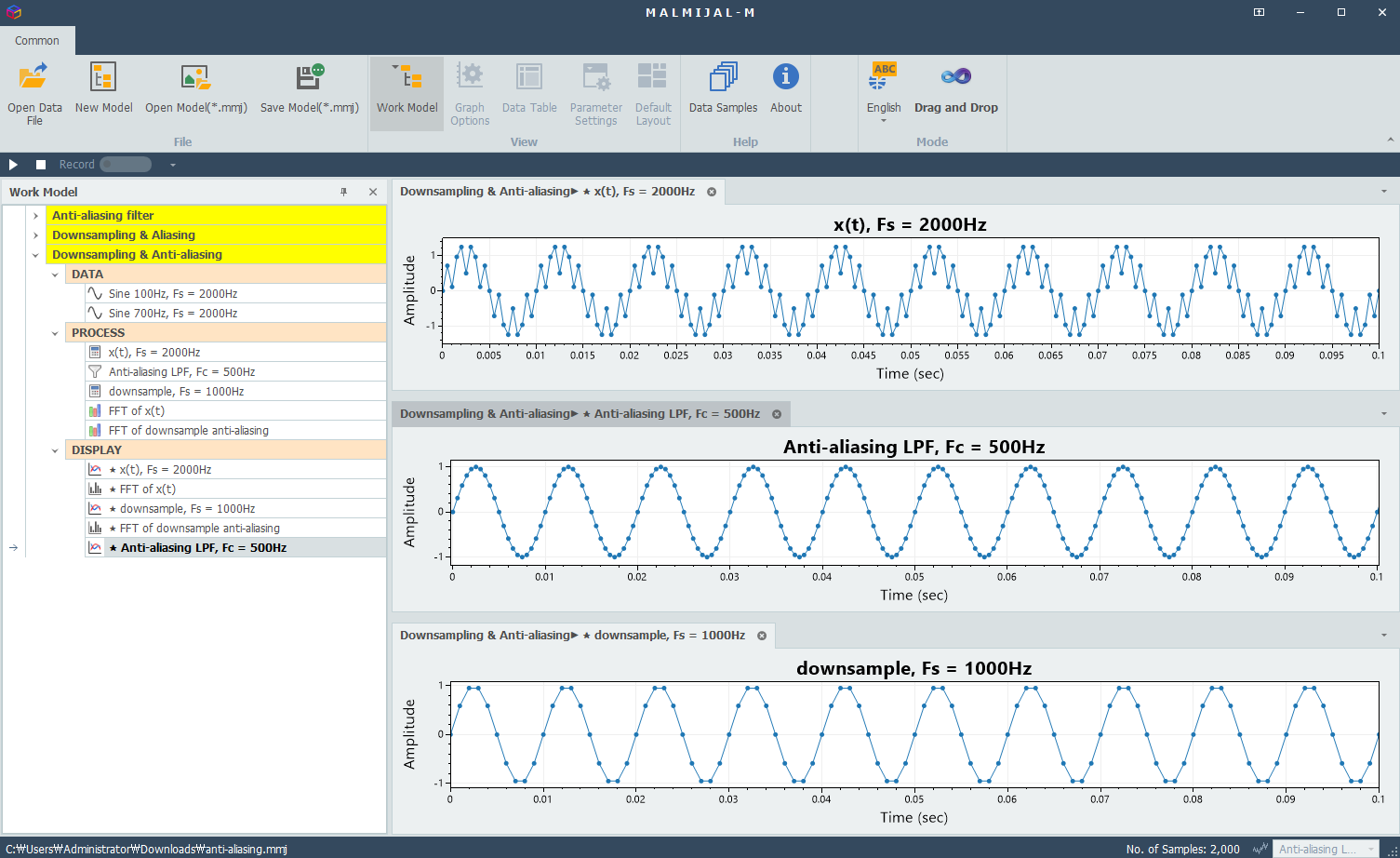Open Parameter Settings

(x=595, y=93)
